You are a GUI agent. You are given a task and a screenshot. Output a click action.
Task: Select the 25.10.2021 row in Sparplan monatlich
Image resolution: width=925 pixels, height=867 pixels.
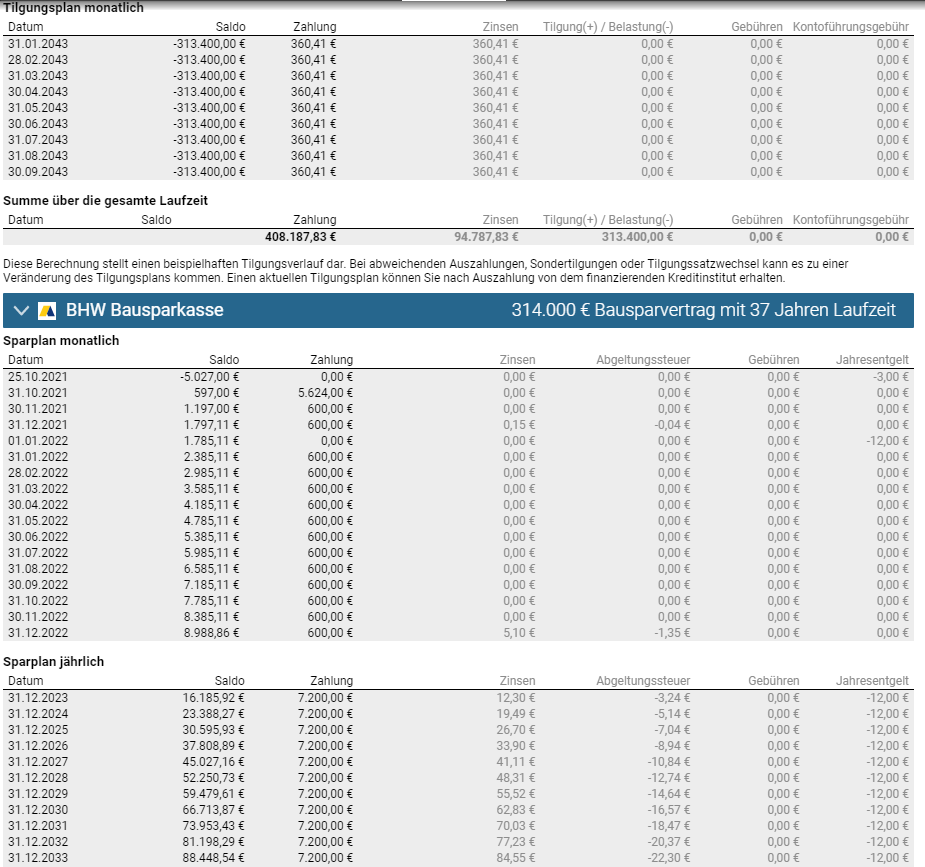pos(38,377)
